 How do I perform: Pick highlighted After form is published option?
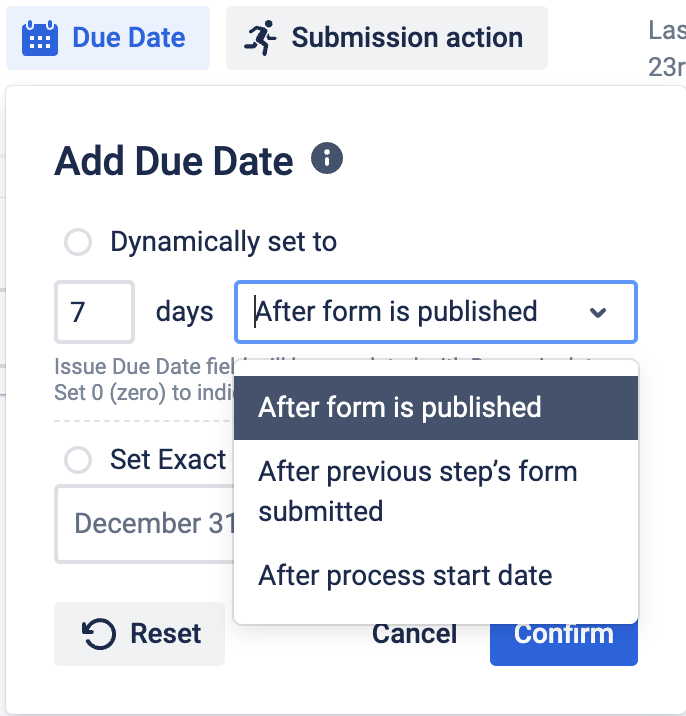(x=400, y=408)
